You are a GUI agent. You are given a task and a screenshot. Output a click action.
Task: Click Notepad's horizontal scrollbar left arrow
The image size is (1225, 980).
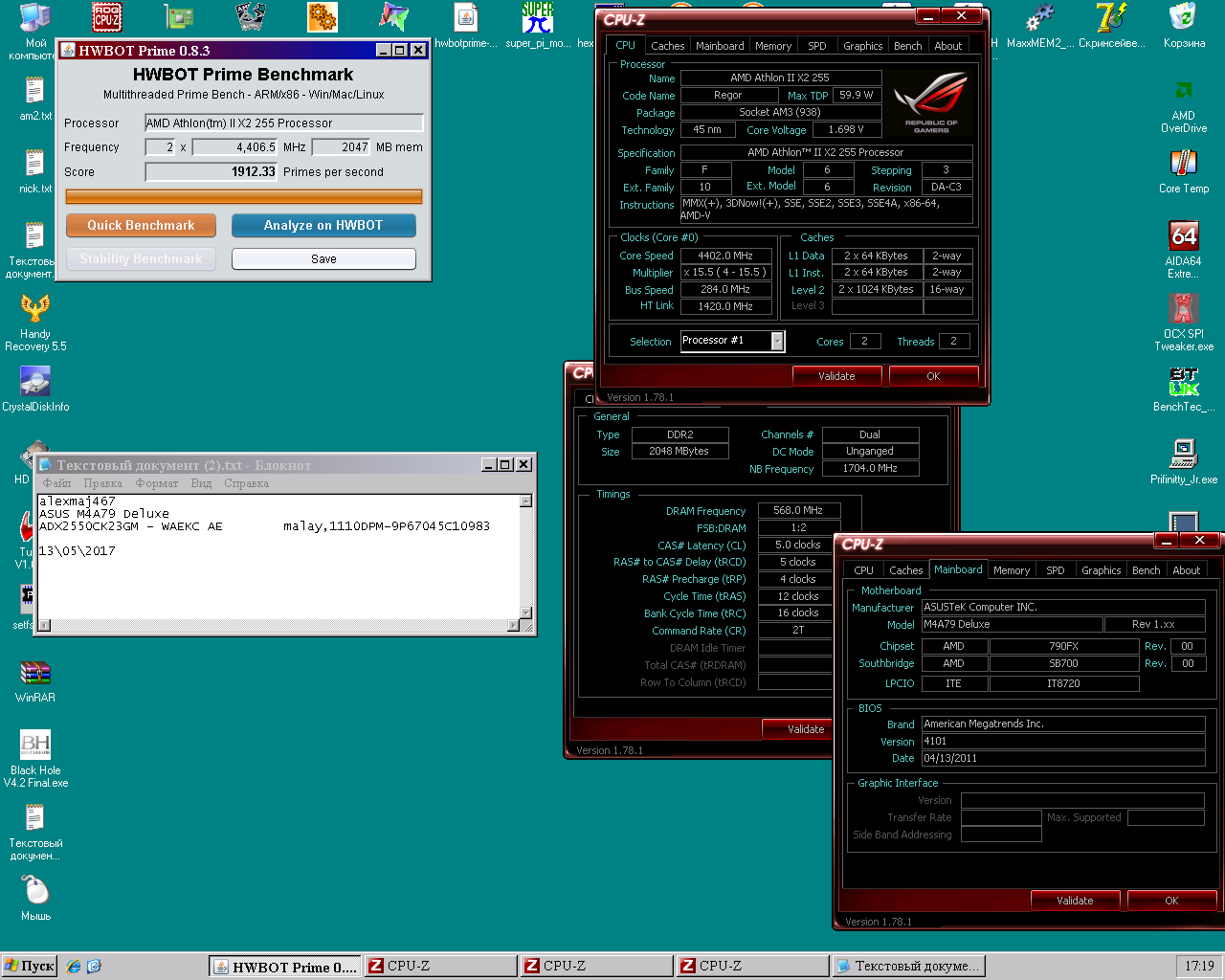point(44,626)
